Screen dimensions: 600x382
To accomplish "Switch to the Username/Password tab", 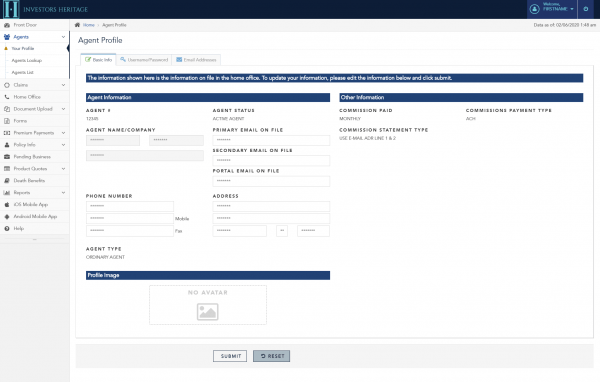I will click(144, 60).
